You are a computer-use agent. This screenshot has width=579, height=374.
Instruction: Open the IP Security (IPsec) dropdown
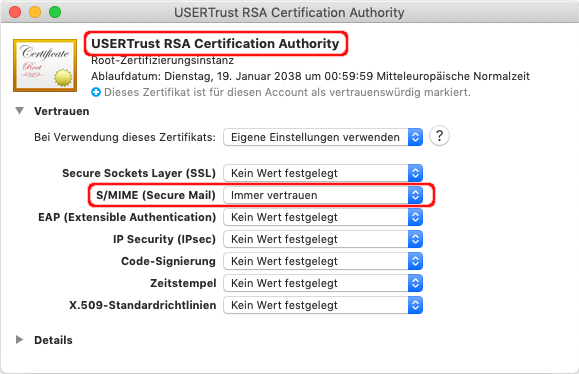323,239
